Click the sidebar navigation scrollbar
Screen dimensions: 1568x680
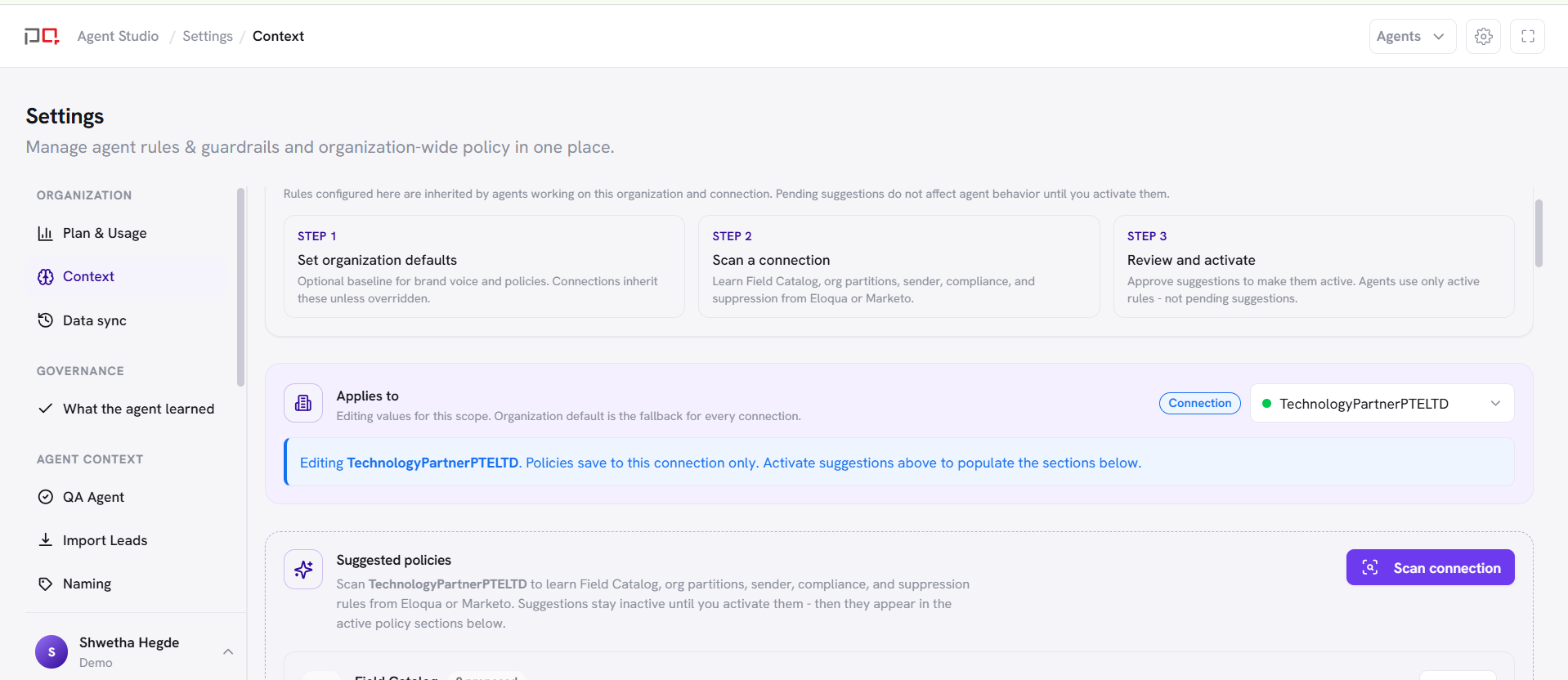pyautogui.click(x=240, y=287)
